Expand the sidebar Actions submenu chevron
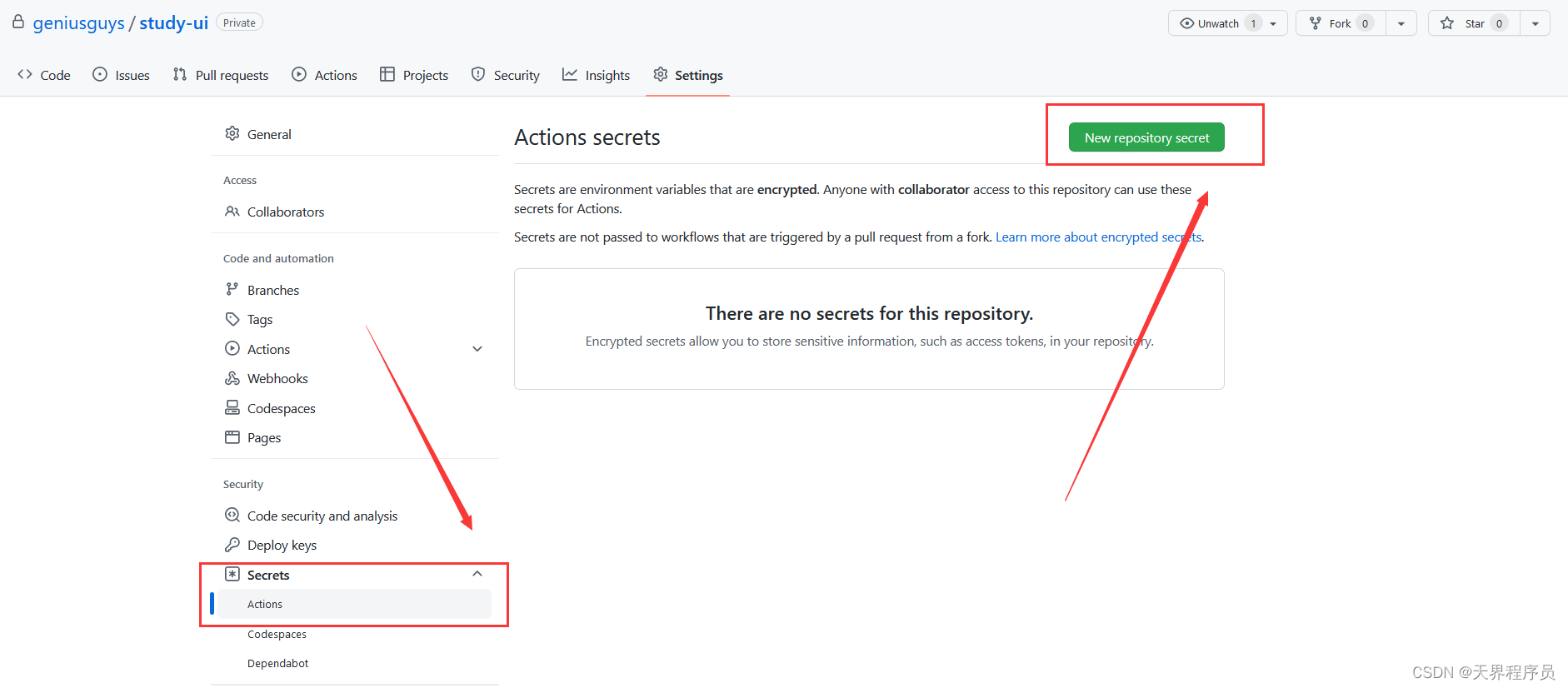This screenshot has width=1568, height=688. click(477, 349)
